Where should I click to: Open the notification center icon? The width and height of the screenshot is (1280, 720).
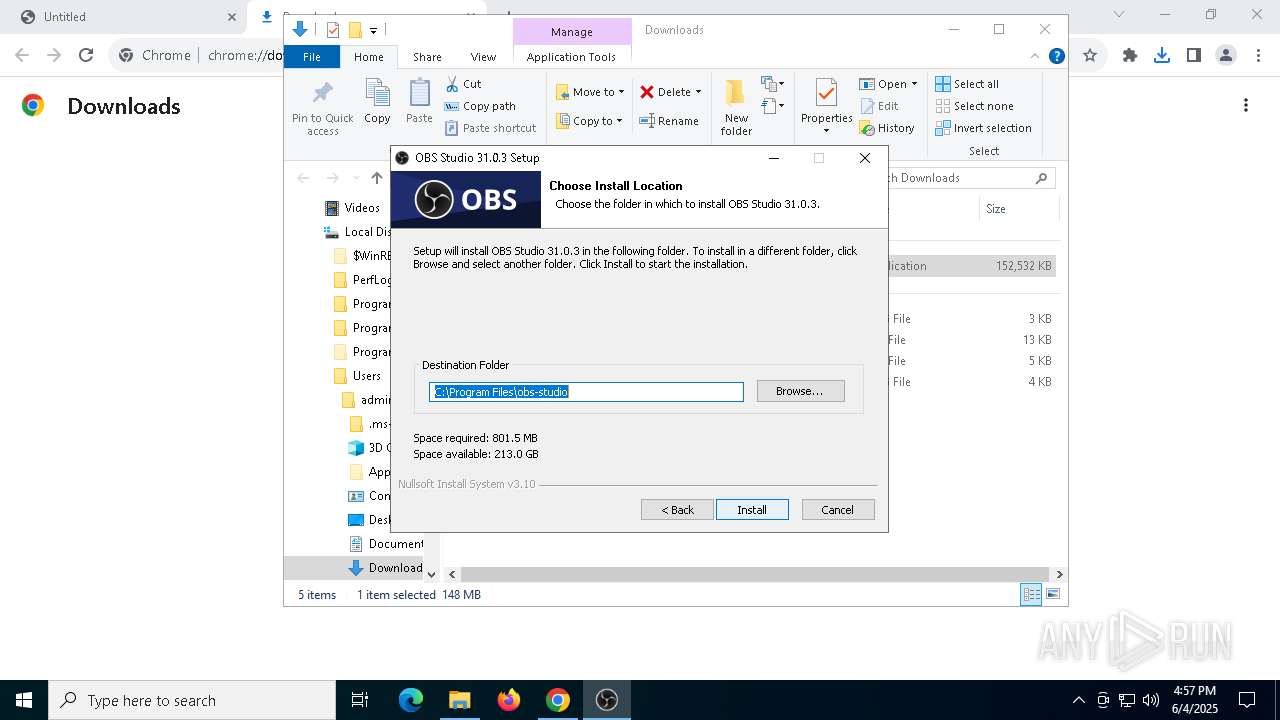1247,700
